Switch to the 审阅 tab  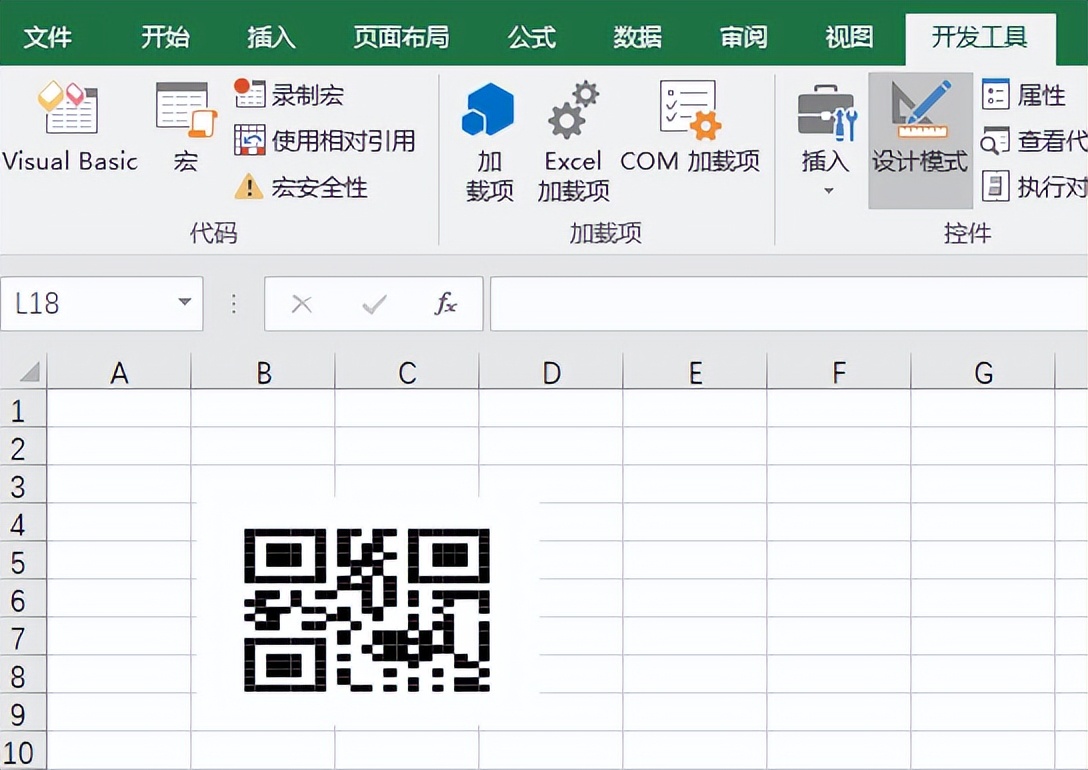[743, 37]
